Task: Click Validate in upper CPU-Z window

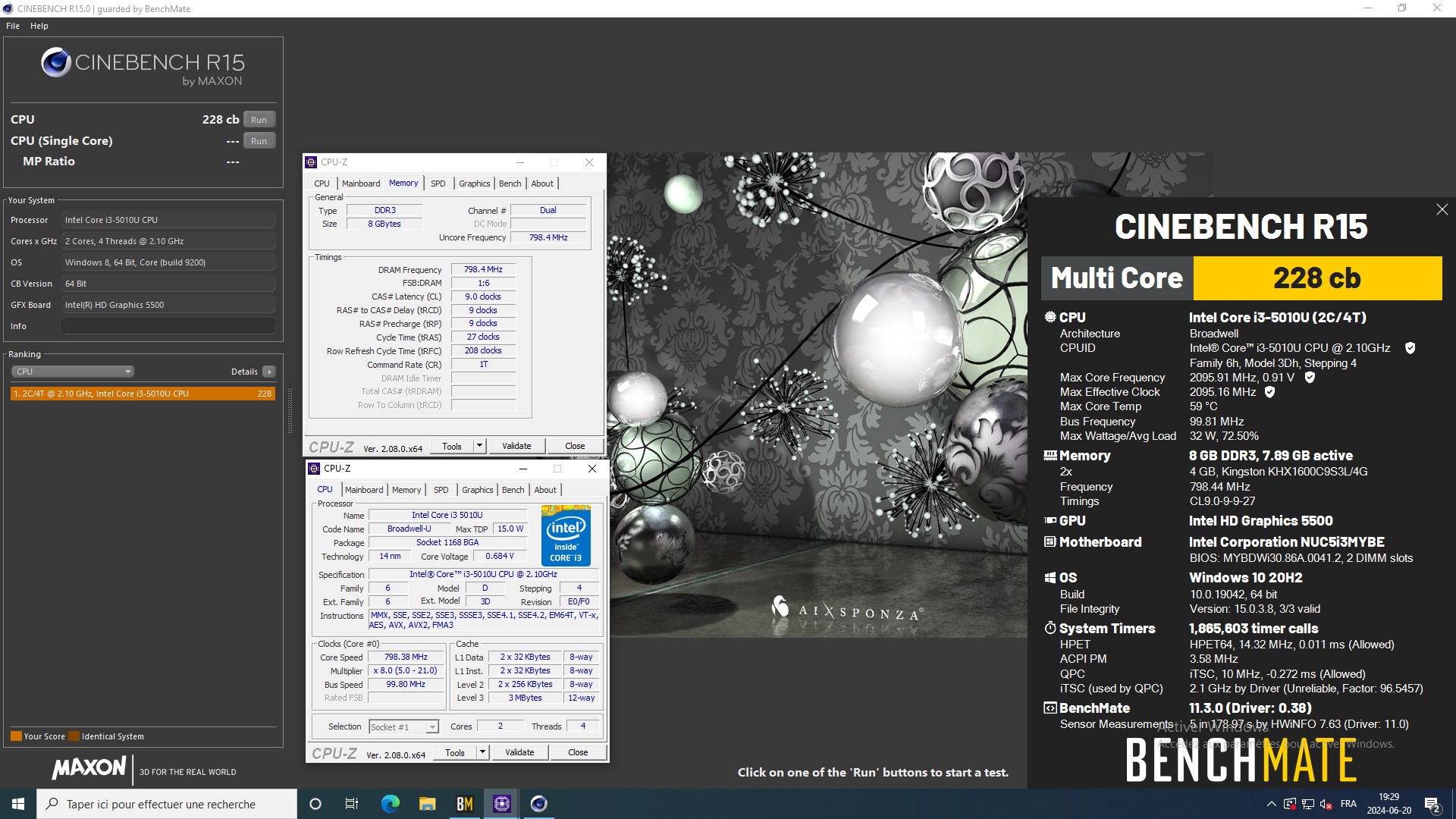Action: coord(516,446)
